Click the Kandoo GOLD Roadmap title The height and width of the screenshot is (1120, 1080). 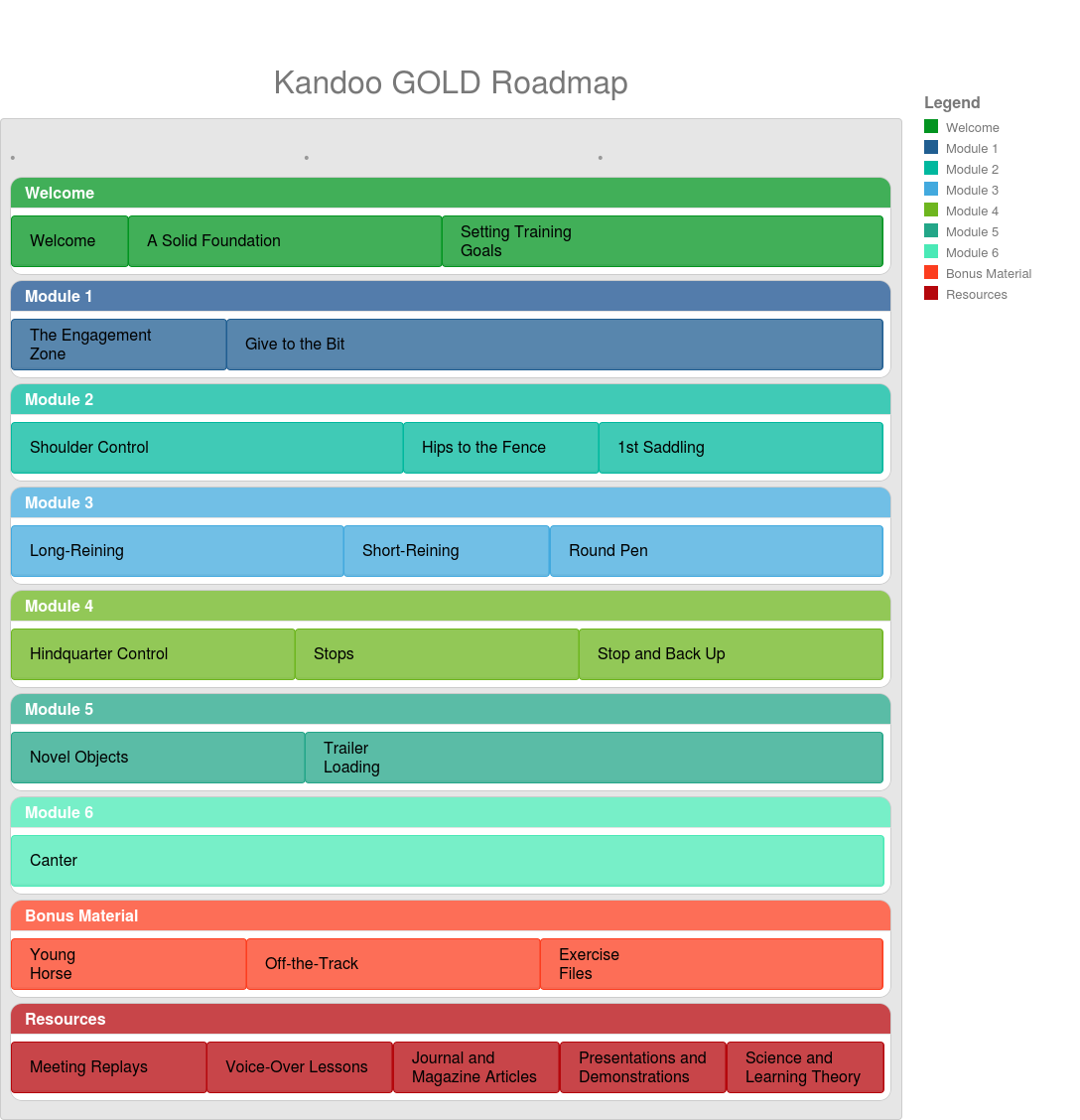click(451, 82)
